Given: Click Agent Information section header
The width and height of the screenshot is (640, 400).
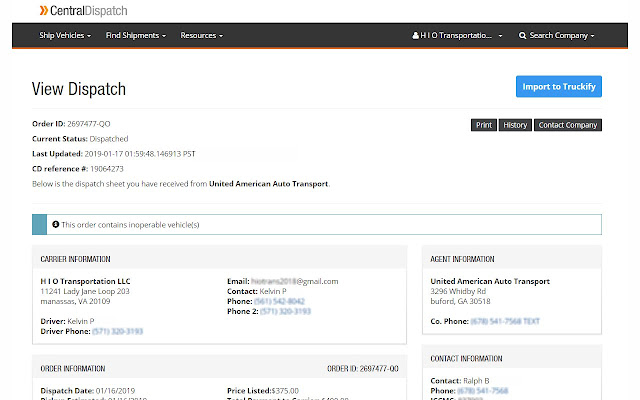Looking at the screenshot, I should pos(462,259).
